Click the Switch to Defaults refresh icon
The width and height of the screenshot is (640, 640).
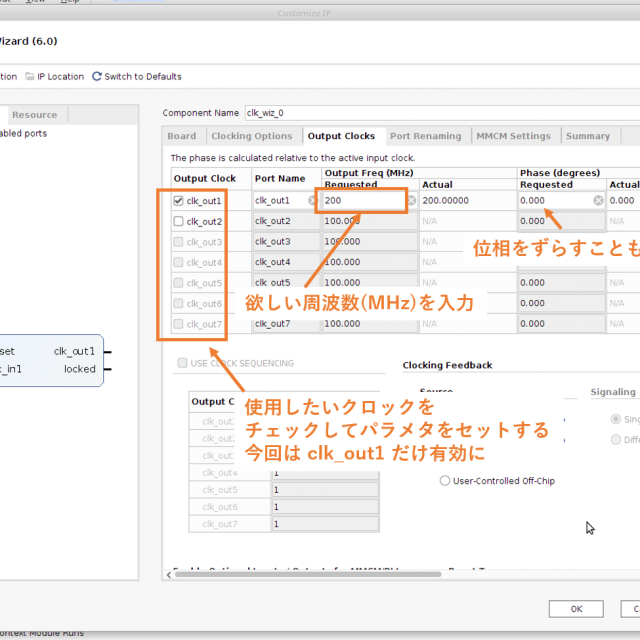pyautogui.click(x=97, y=76)
